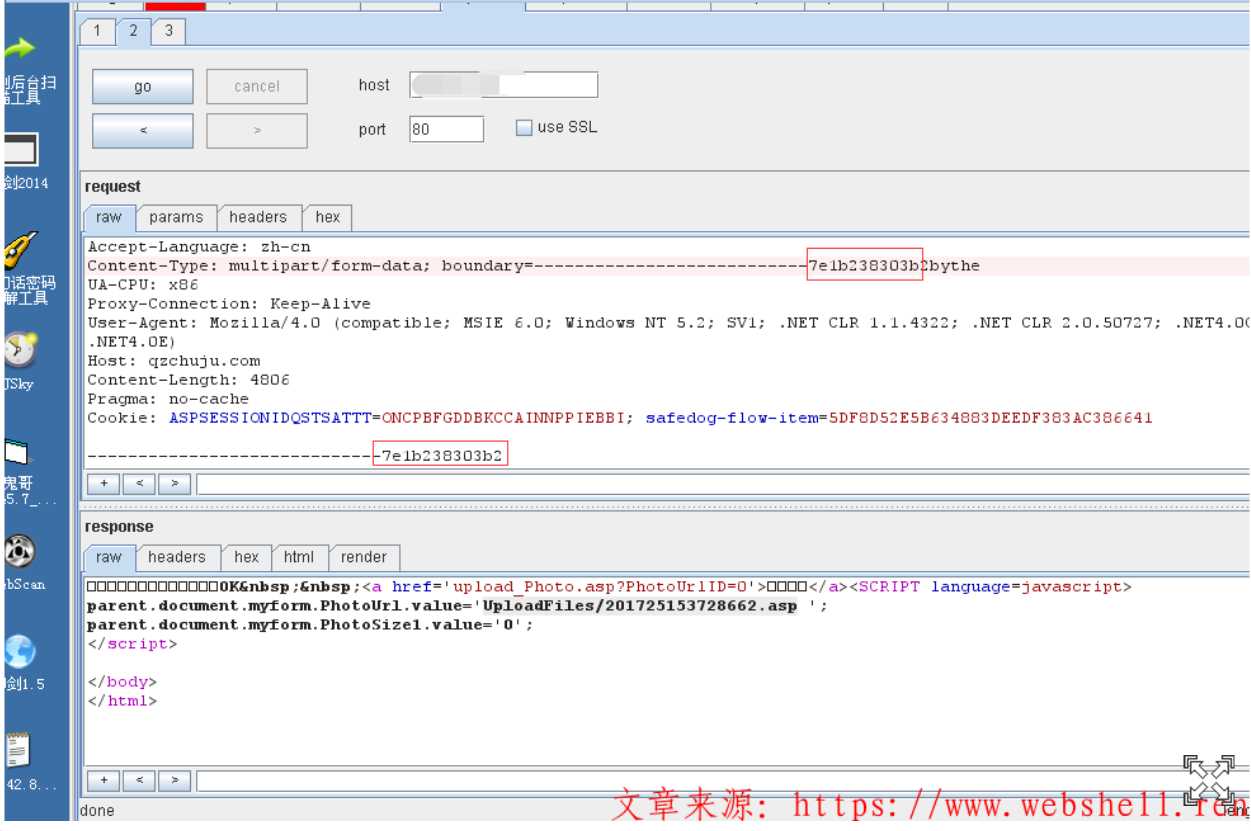
Task: Click the request search plus button
Action: point(104,484)
